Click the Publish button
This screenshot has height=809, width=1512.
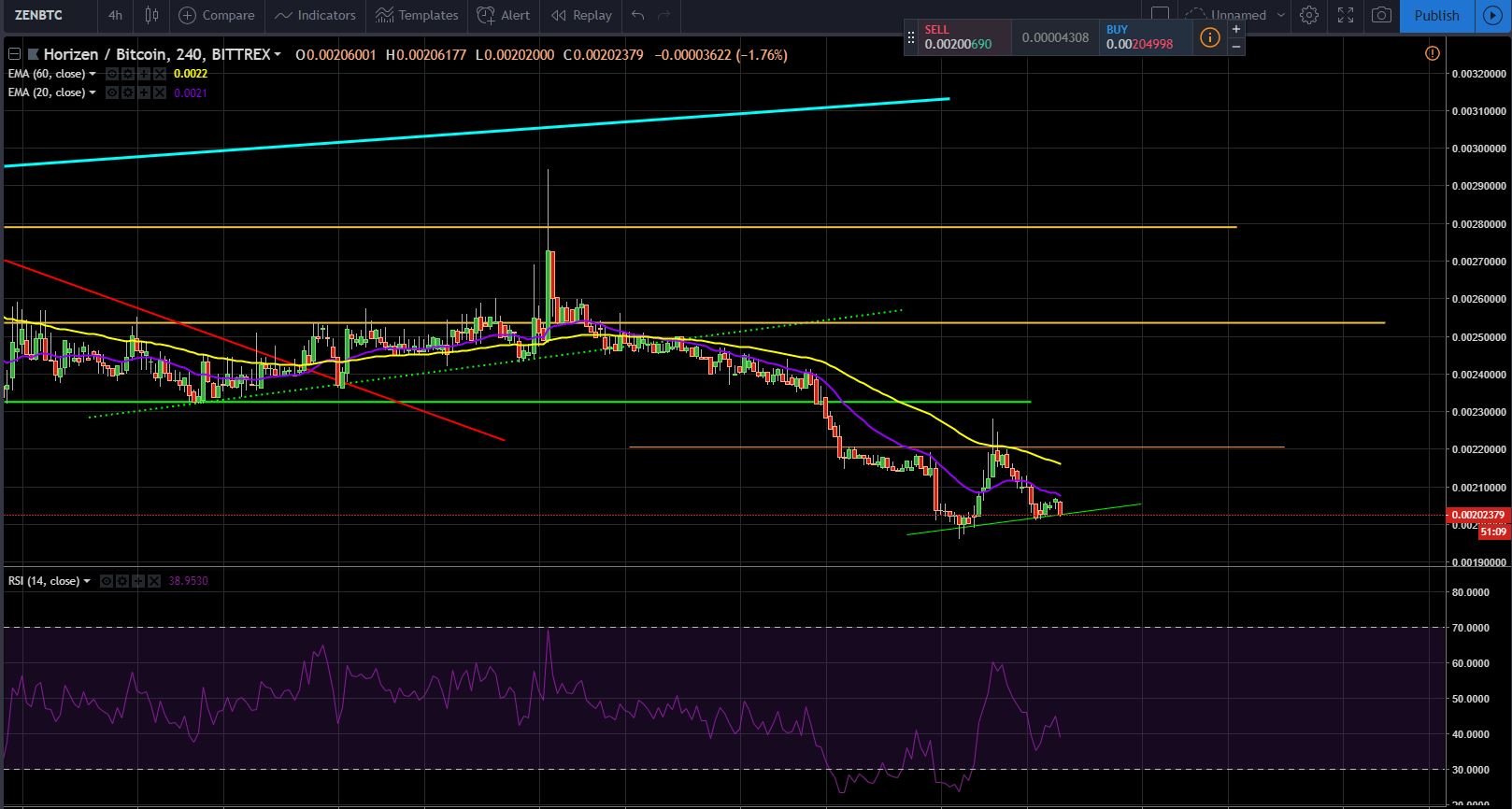[x=1436, y=15]
